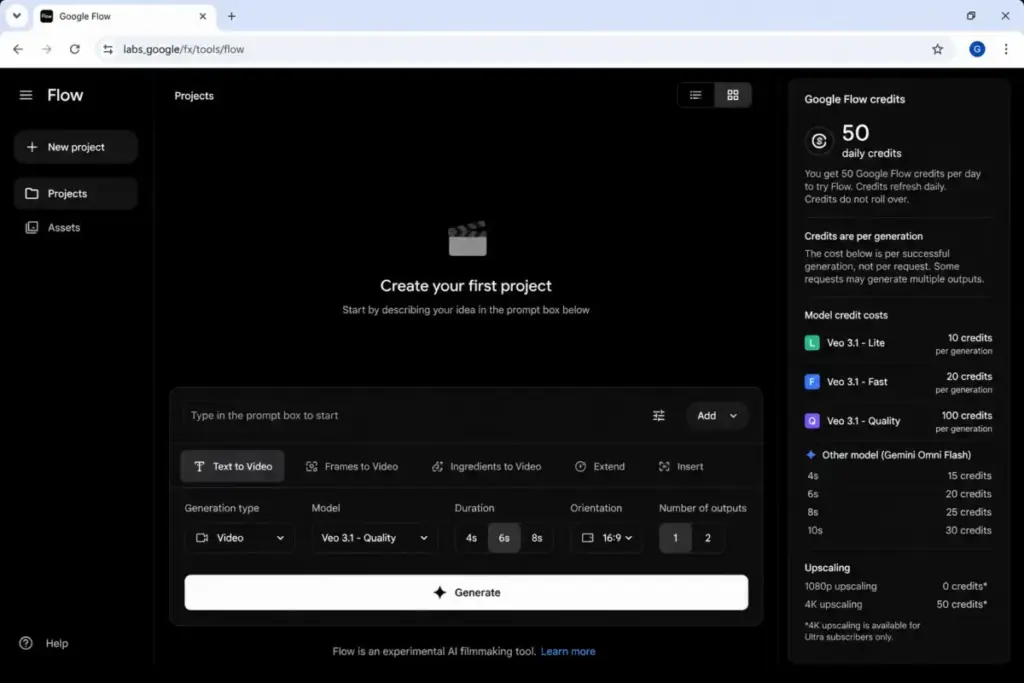Viewport: 1024px width, 683px height.
Task: Reload the page with the refresh icon
Action: point(74,49)
